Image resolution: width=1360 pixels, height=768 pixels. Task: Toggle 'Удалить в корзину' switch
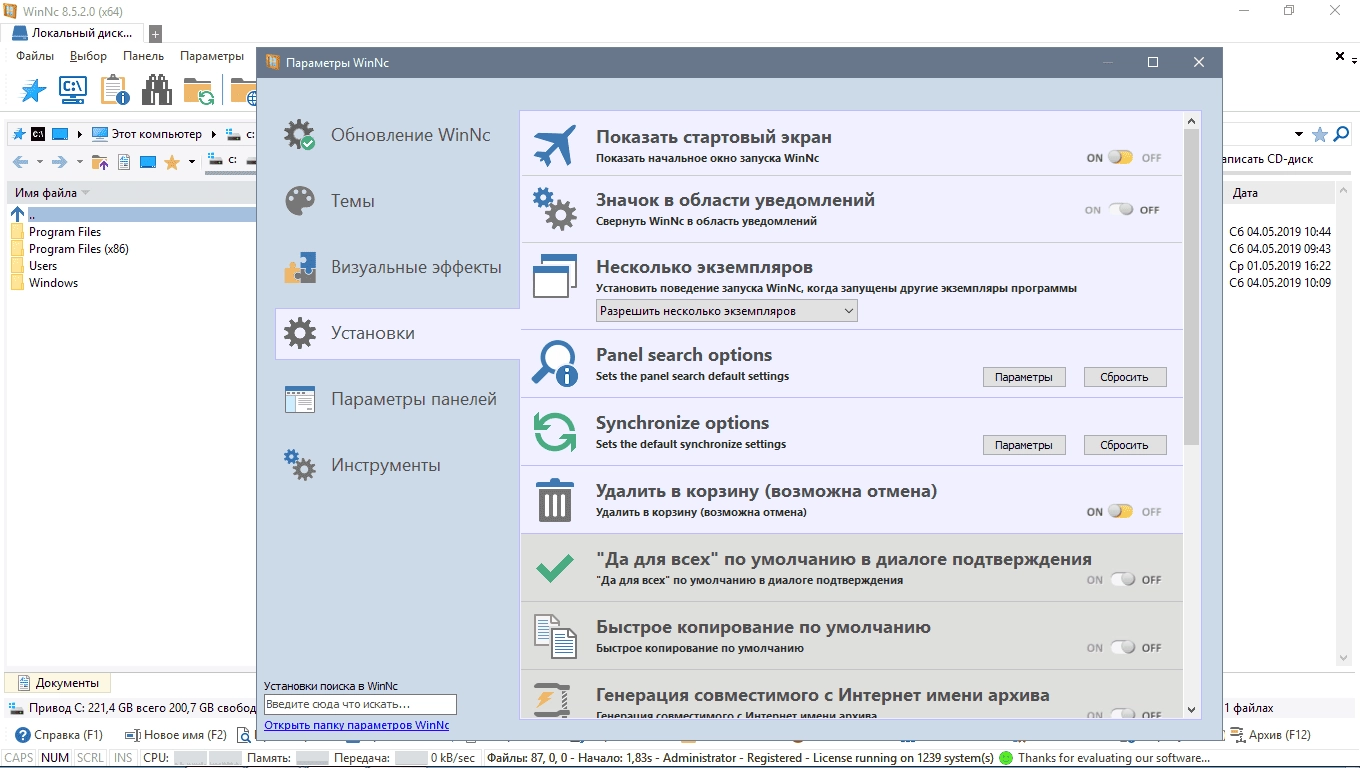[x=1120, y=512]
